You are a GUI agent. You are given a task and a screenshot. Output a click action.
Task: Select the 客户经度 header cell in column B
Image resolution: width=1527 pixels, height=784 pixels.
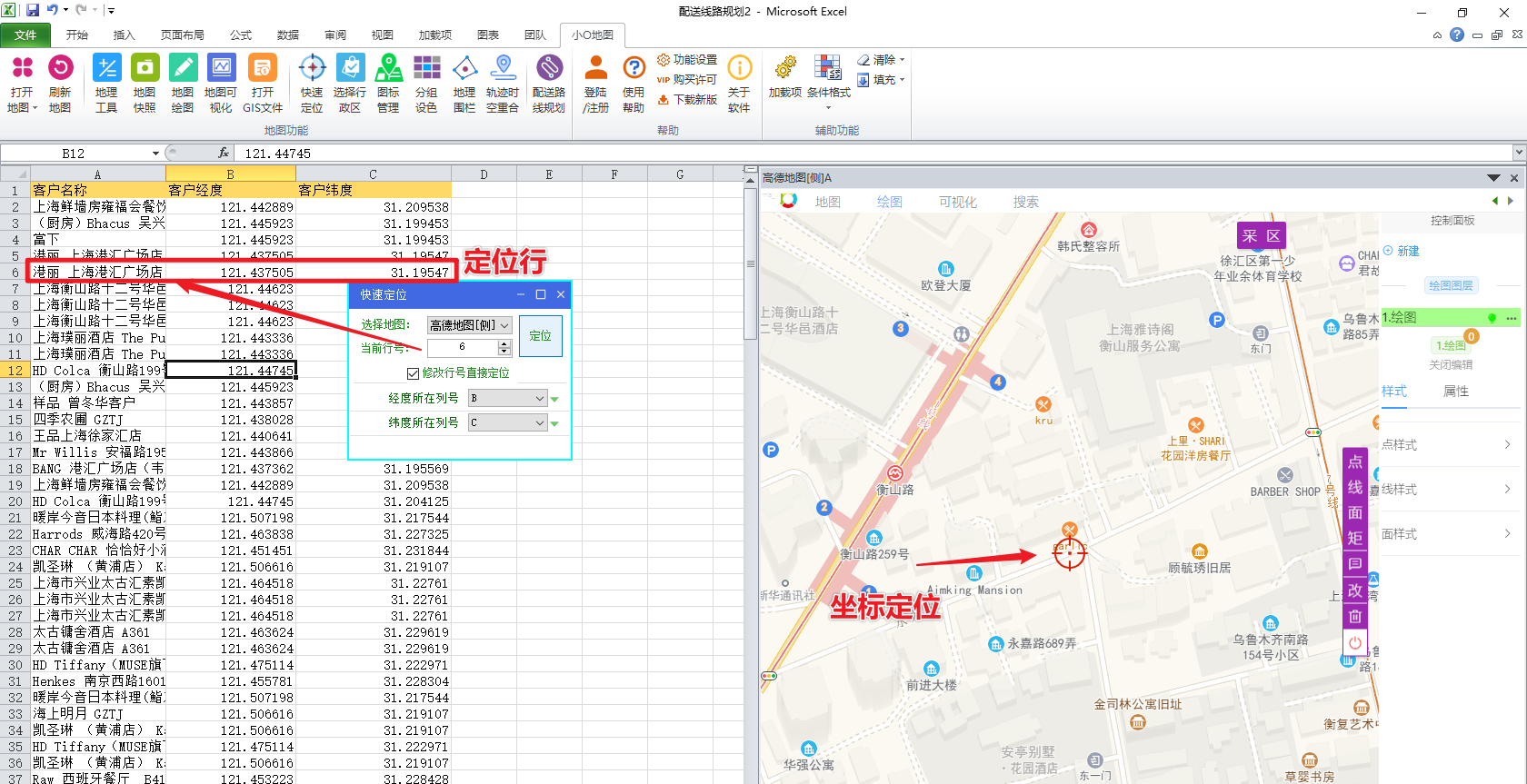pyautogui.click(x=231, y=190)
